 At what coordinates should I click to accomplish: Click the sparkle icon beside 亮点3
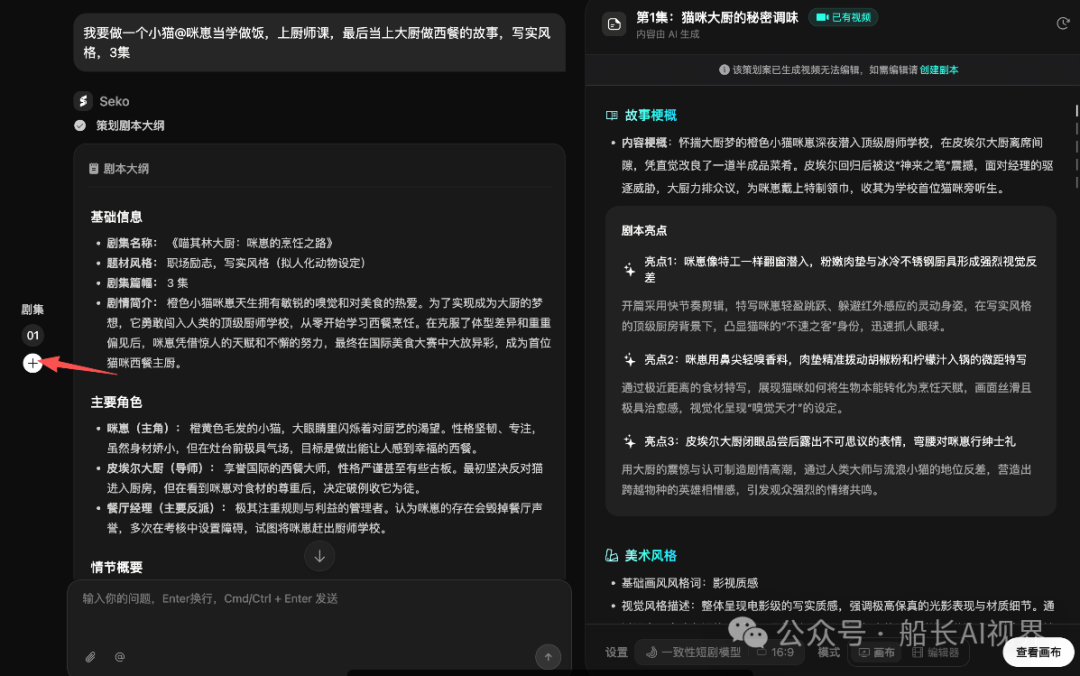point(630,442)
